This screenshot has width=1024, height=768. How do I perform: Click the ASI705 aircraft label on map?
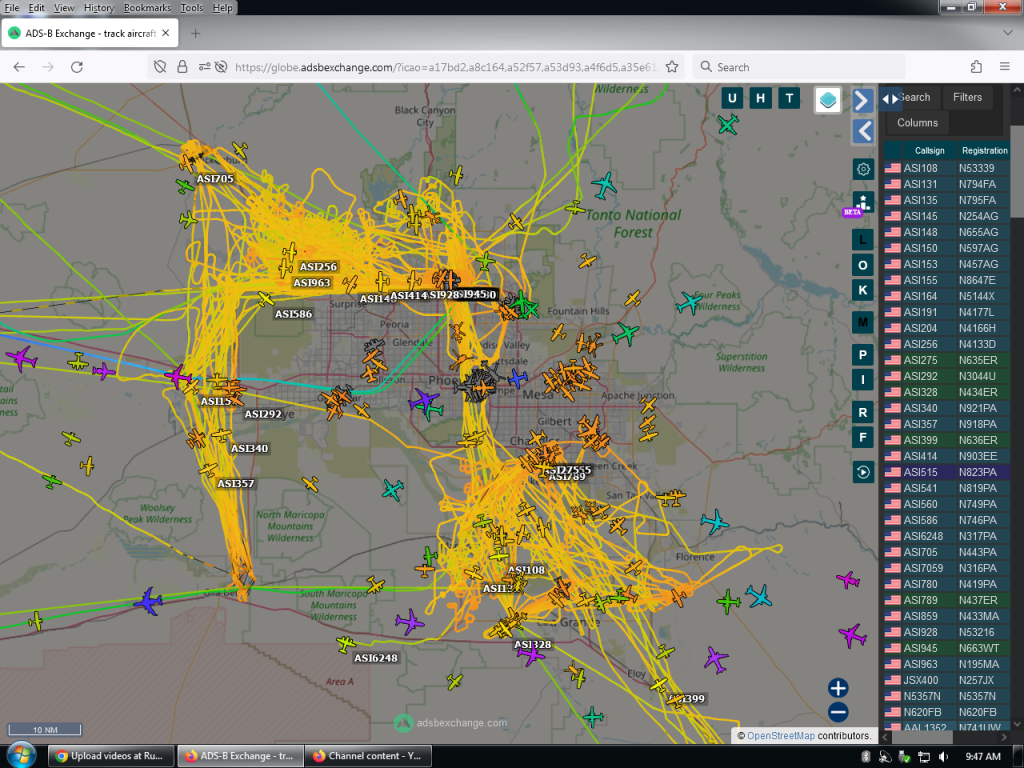[215, 179]
